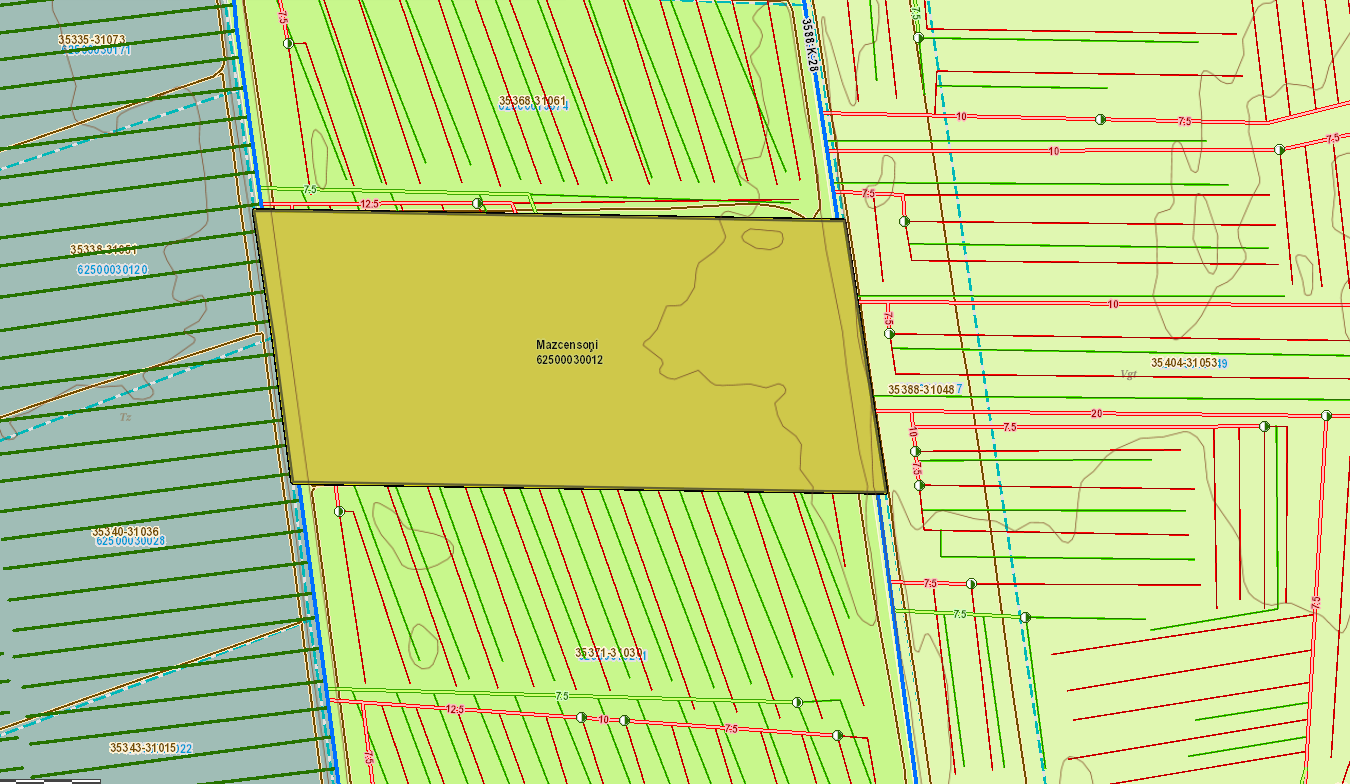Screen dimensions: 1350x784
Task: Click the ditch label 3588:K-28
Action: tap(811, 44)
